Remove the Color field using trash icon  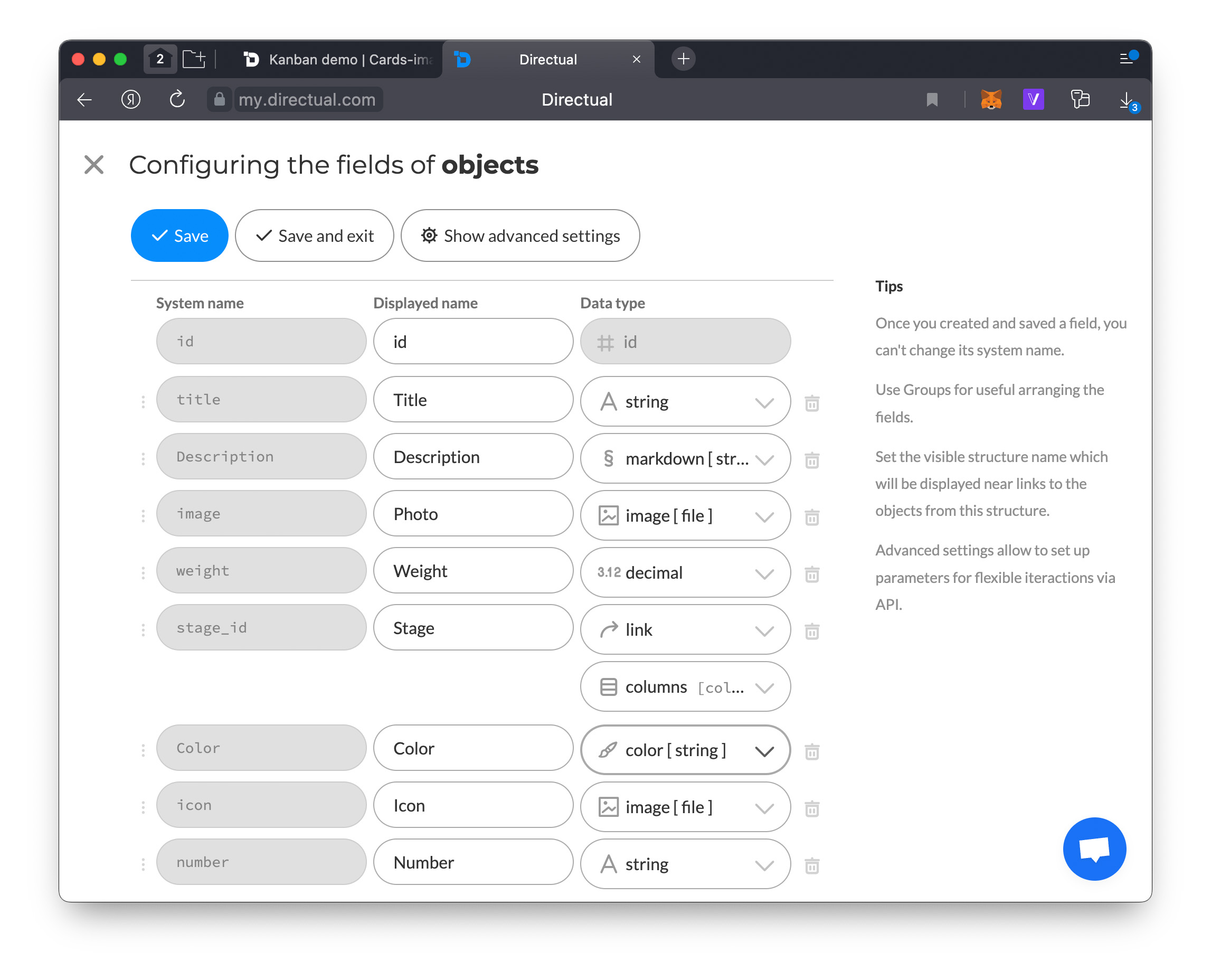[x=811, y=751]
